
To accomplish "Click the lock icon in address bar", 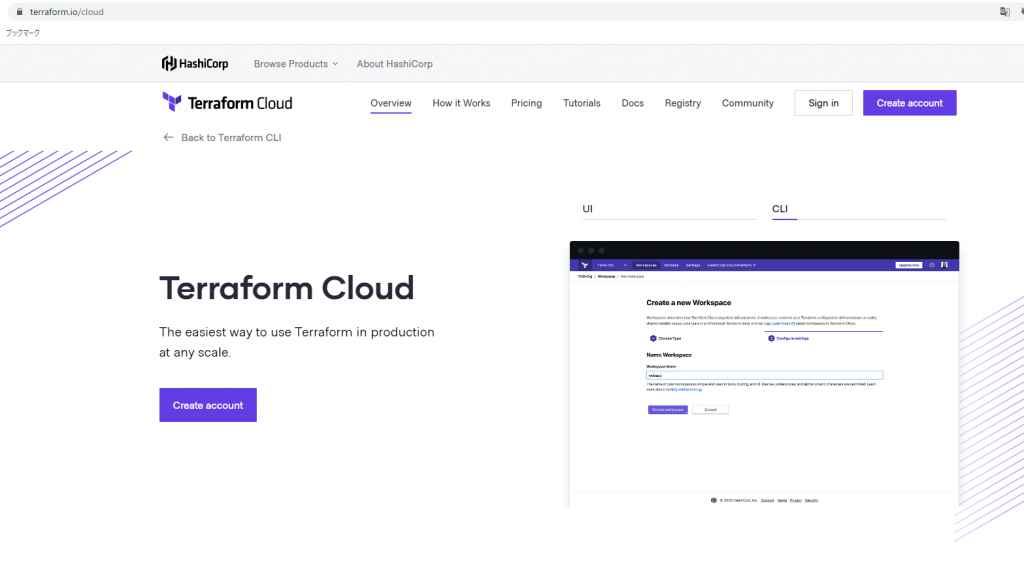I will (19, 12).
